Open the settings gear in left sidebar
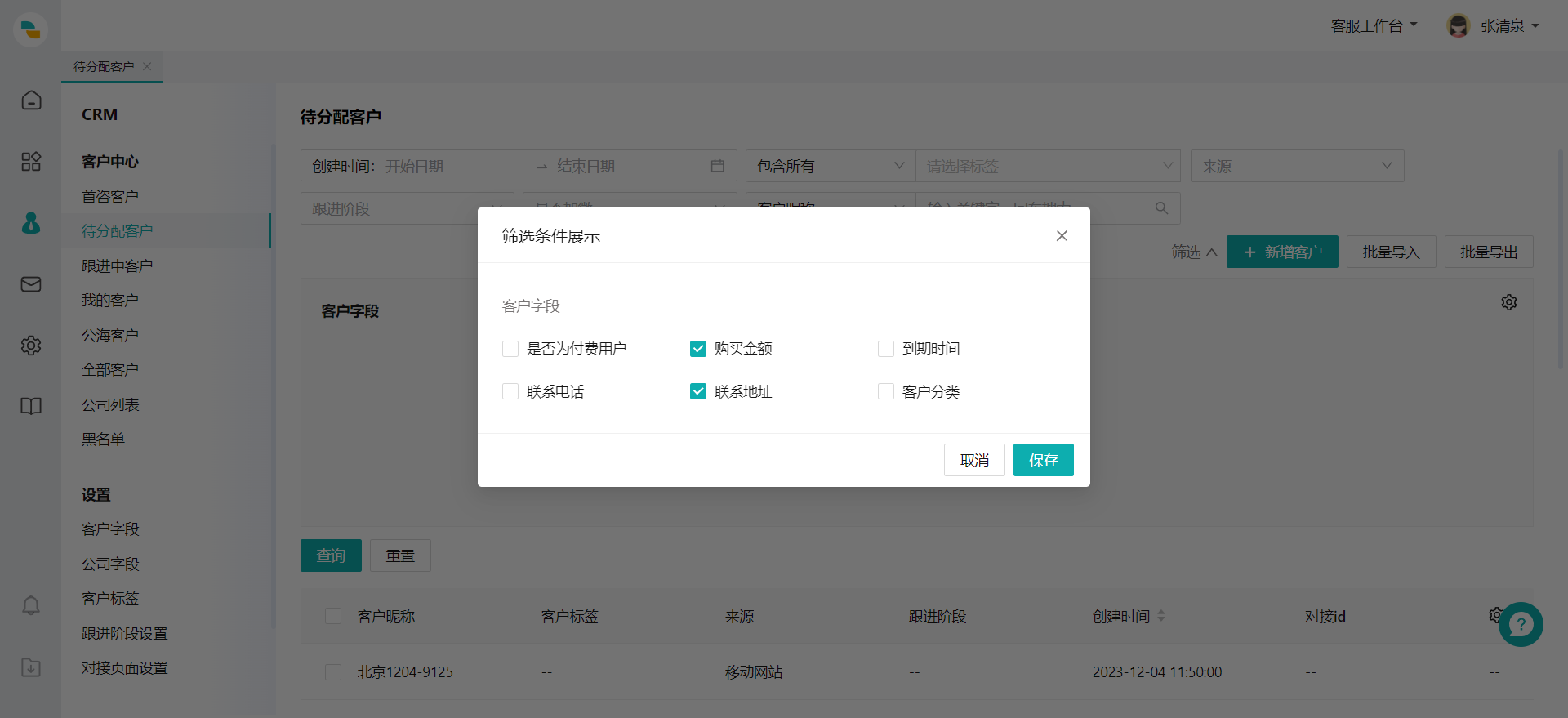The image size is (1568, 718). pyautogui.click(x=31, y=345)
